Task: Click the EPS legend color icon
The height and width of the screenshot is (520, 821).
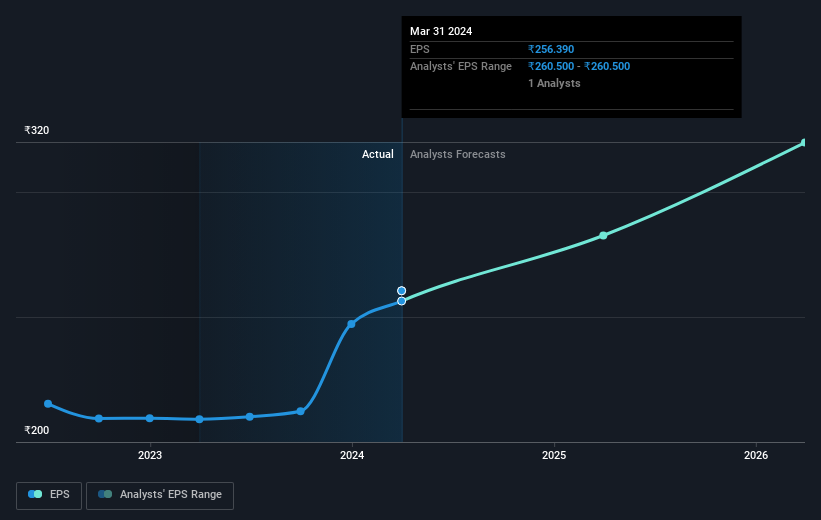Action: [35, 494]
